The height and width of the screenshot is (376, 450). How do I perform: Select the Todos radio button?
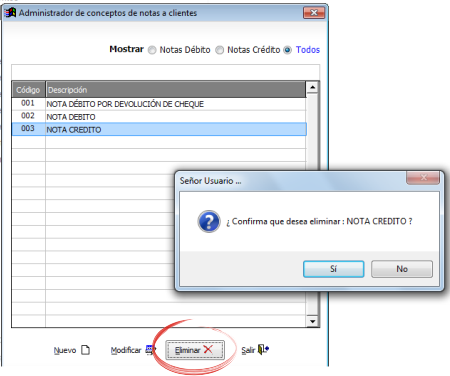(287, 50)
